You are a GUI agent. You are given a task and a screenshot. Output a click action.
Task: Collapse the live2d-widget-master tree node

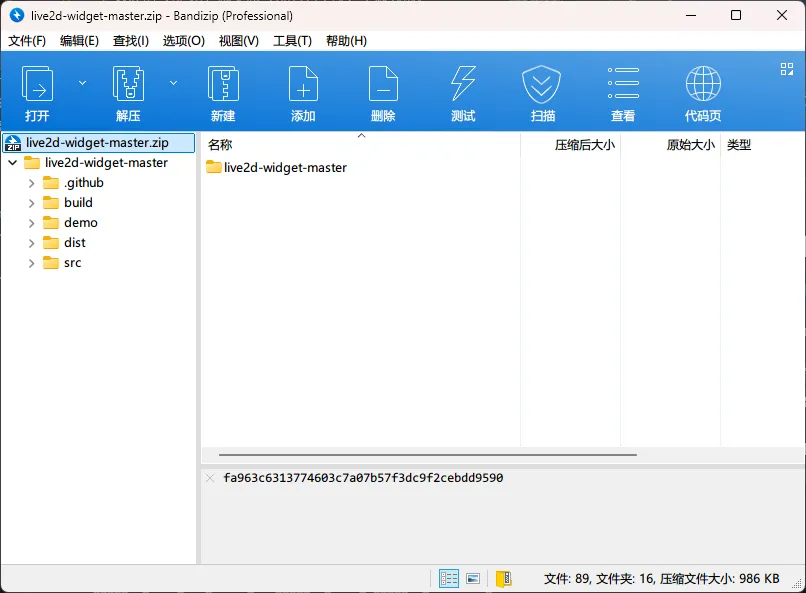click(x=12, y=163)
